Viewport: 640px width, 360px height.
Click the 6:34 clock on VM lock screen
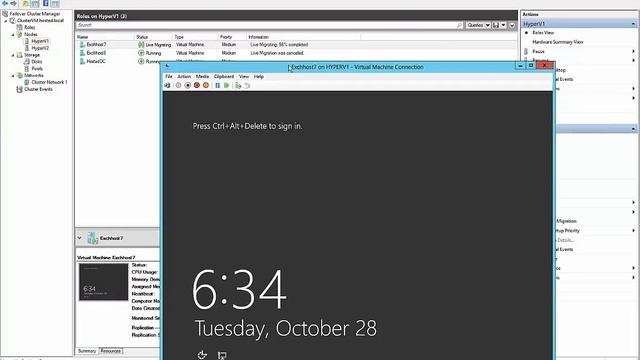click(x=239, y=289)
